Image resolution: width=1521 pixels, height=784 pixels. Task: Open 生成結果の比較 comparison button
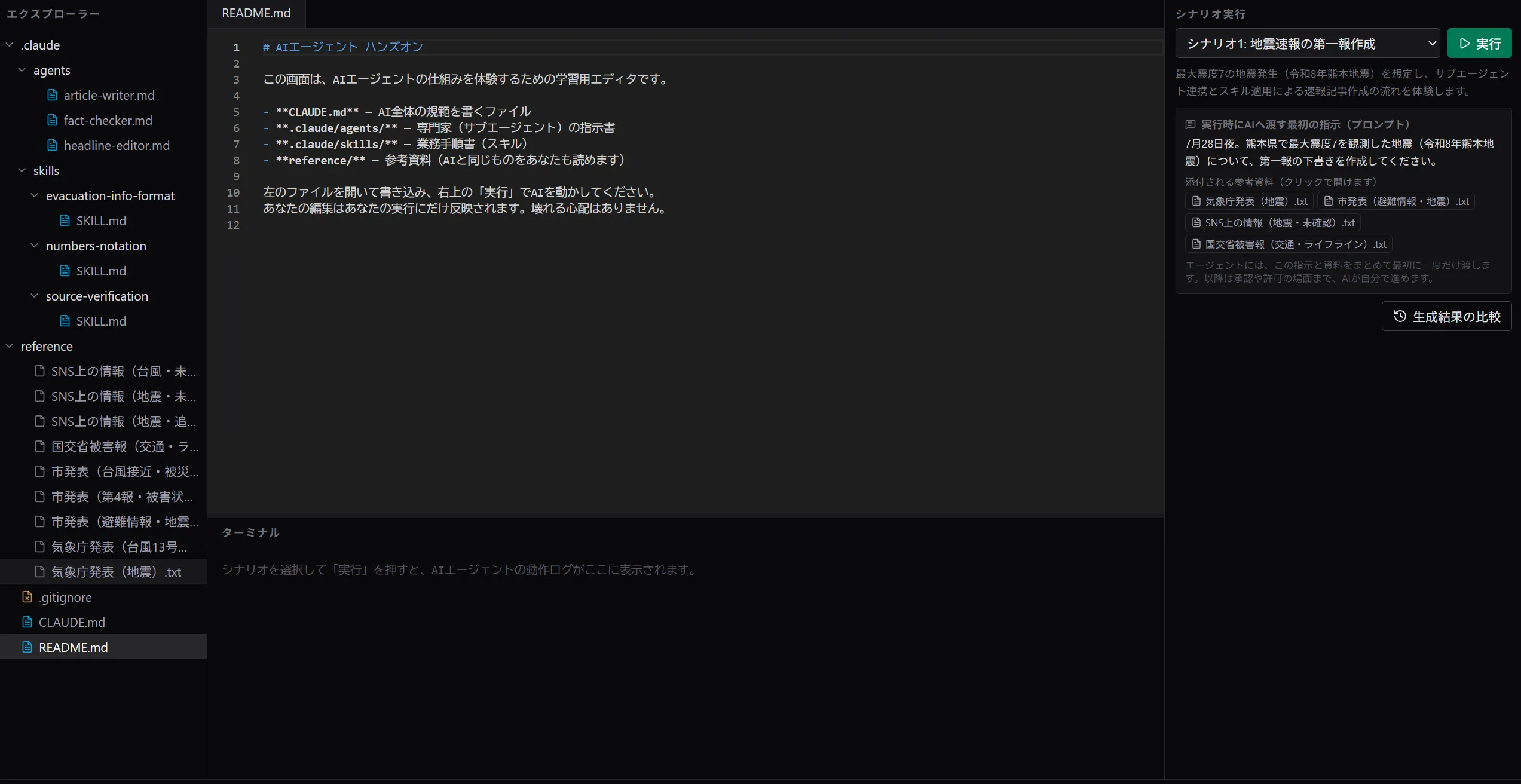tap(1446, 317)
